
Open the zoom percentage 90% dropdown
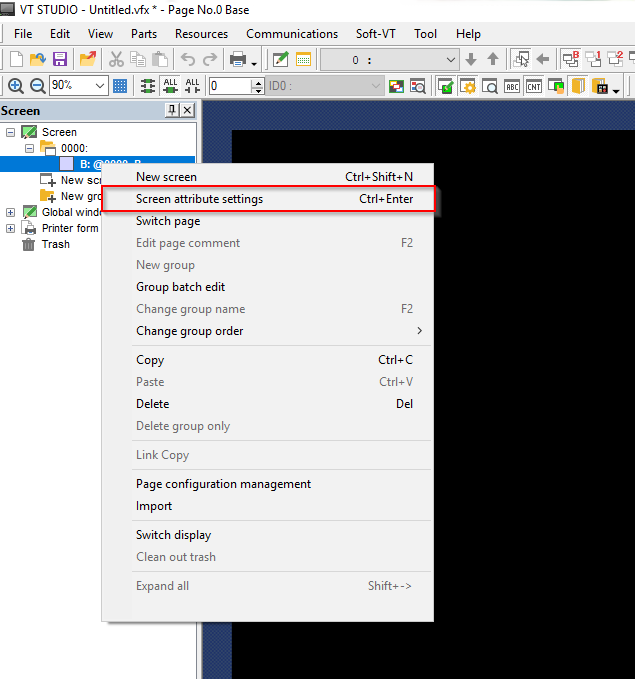click(x=100, y=86)
